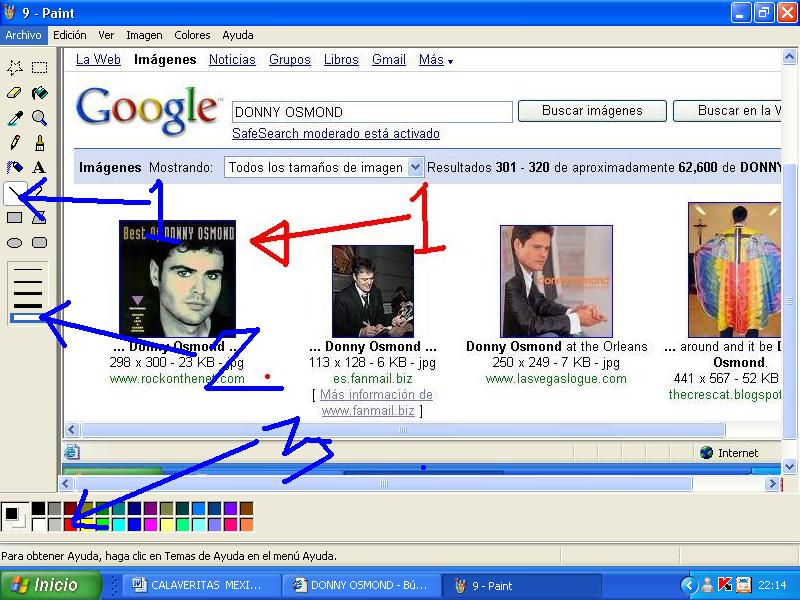Choose the thickest line width option
This screenshot has width=800, height=600.
pos(28,318)
